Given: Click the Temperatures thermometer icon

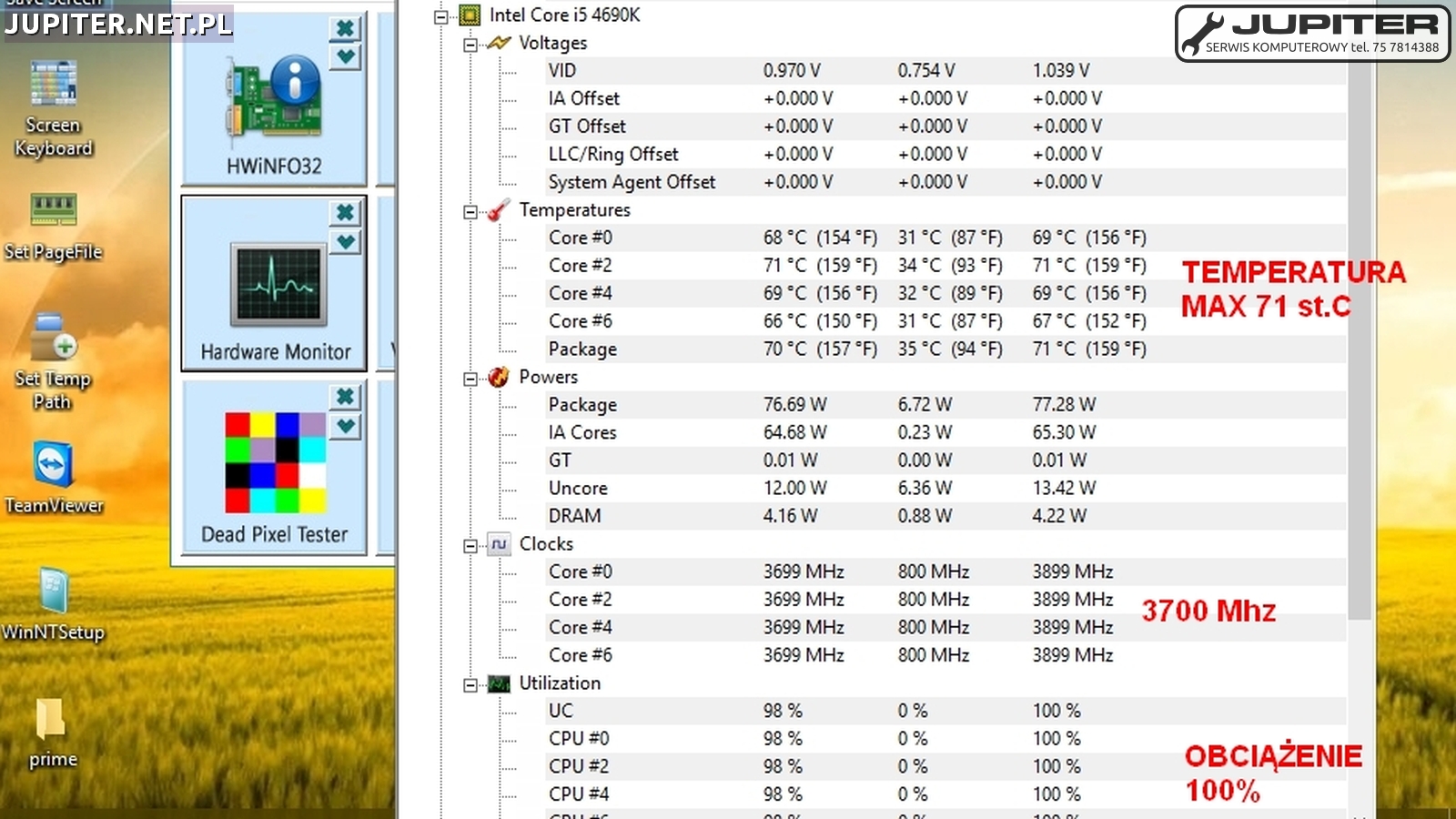Looking at the screenshot, I should [x=499, y=210].
